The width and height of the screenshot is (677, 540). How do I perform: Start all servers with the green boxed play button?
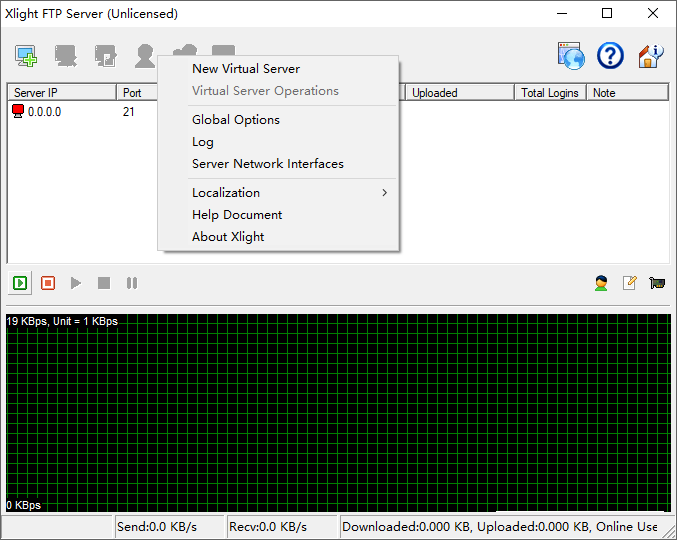pyautogui.click(x=20, y=283)
